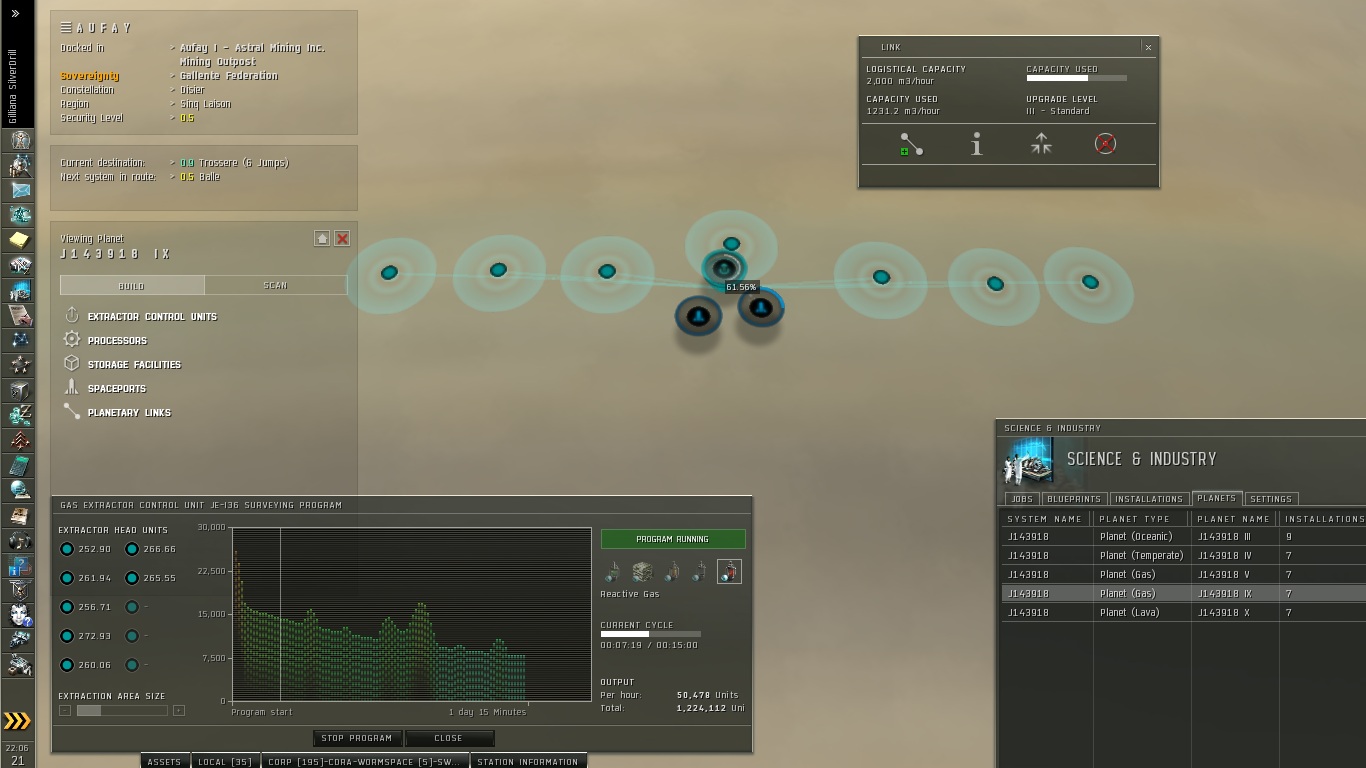Open the Settings tab in Science & Industry

pyautogui.click(x=1271, y=498)
